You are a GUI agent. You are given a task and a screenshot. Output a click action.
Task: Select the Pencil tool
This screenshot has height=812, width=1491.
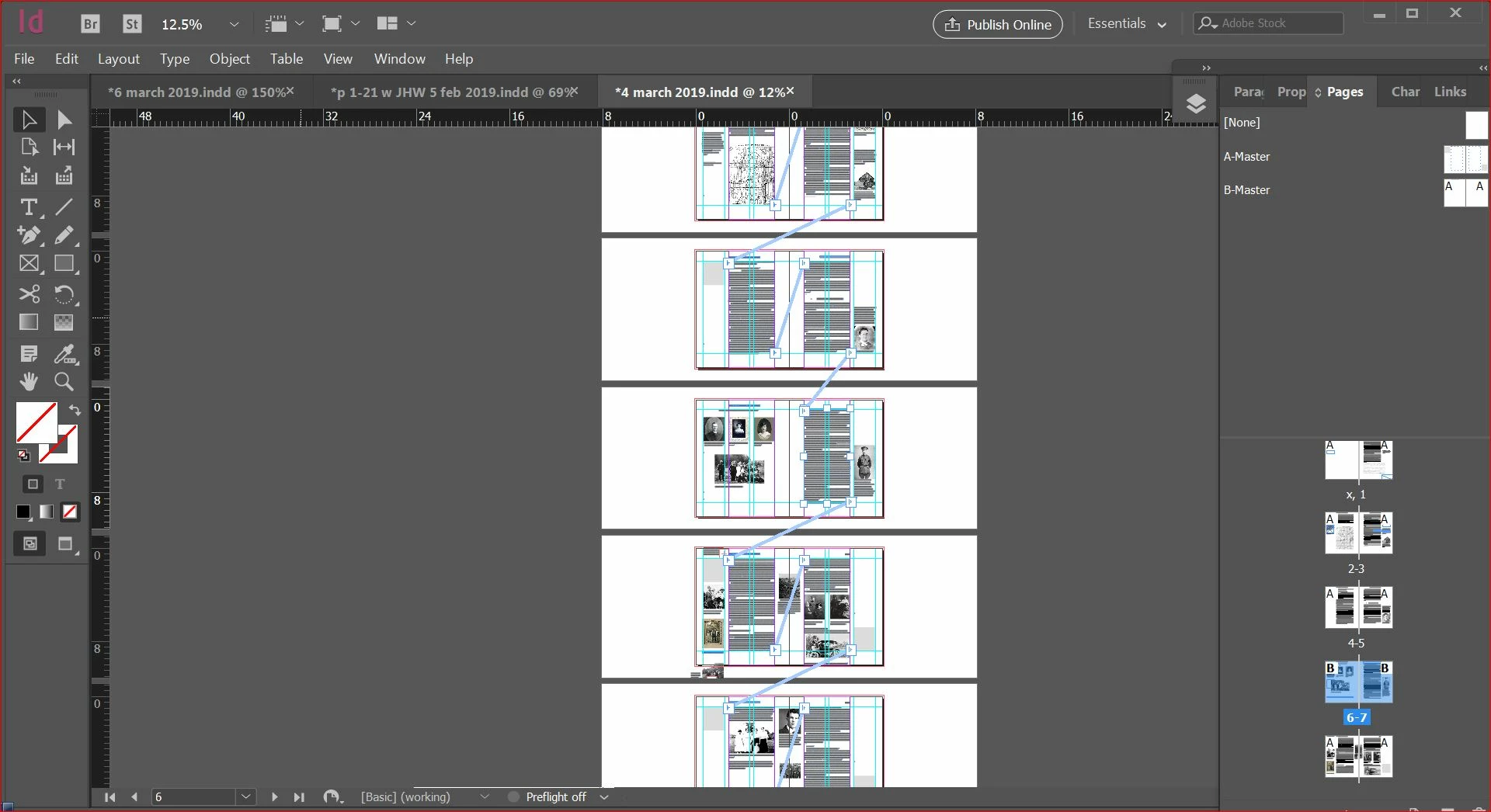click(64, 235)
